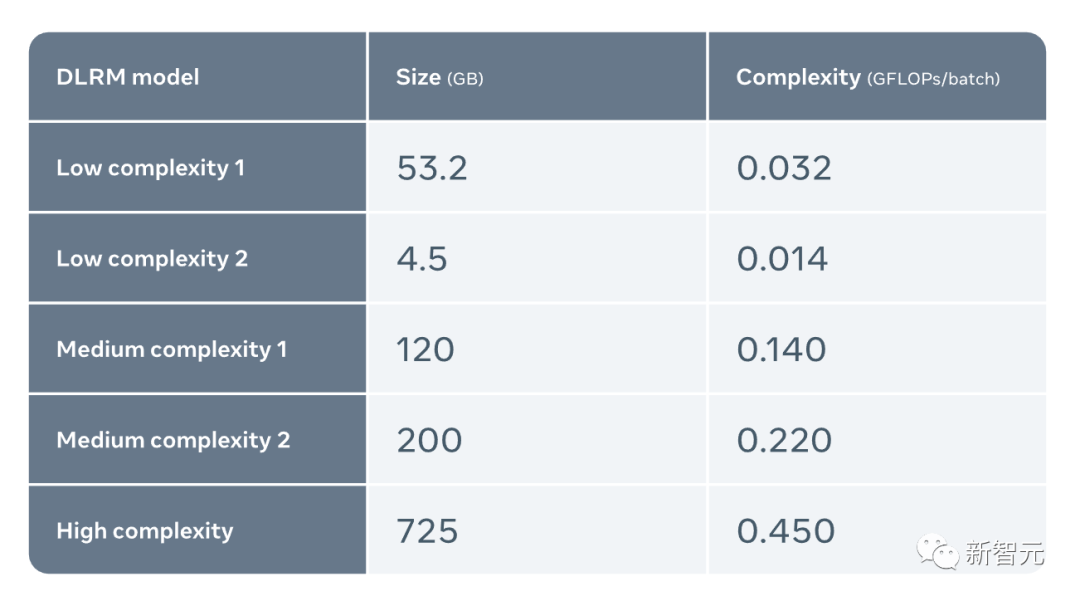
Task: Select the Medium complexity 2 row label
Action: (197, 440)
